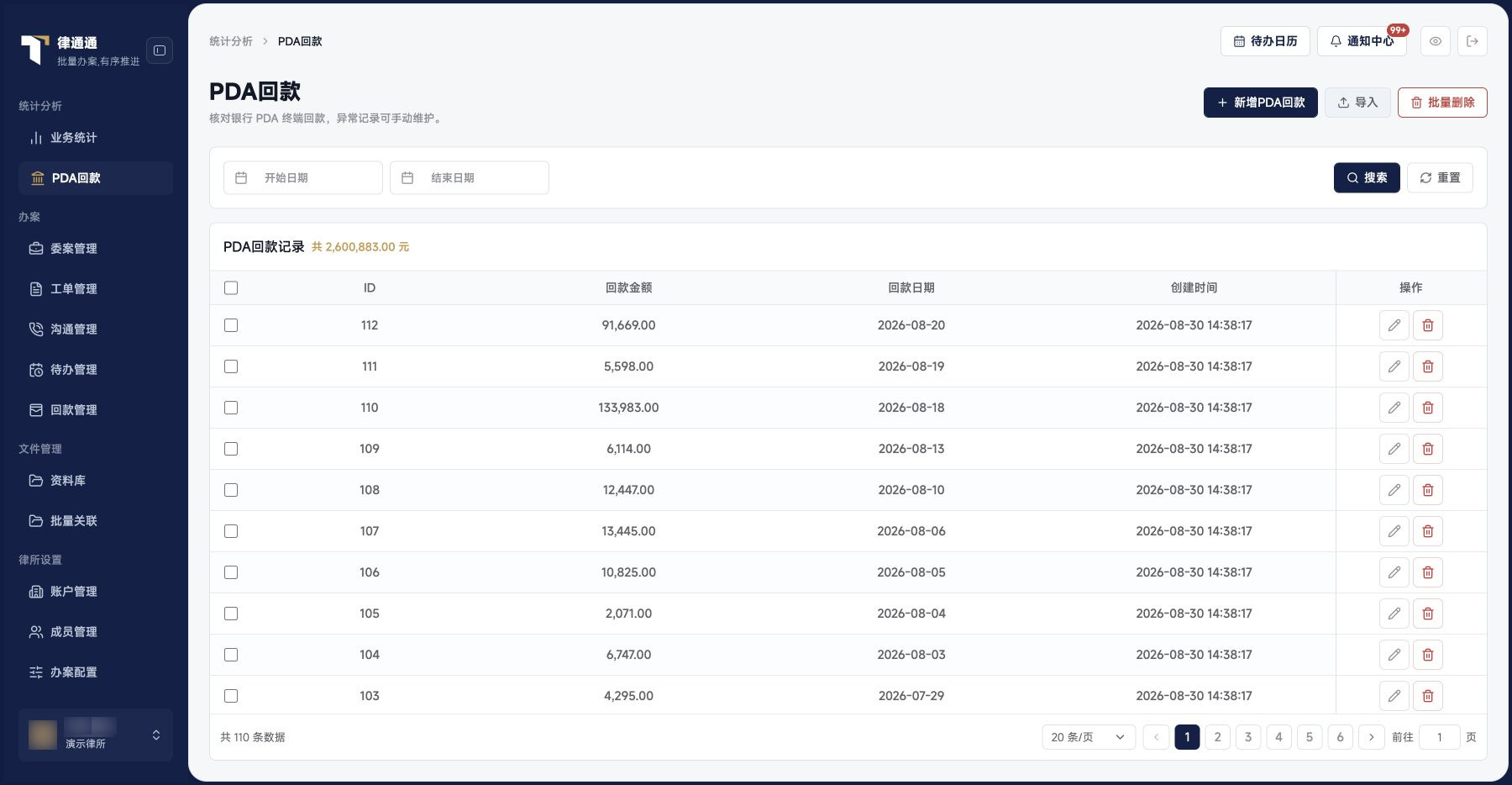Viewport: 1512px width, 785px height.
Task: Delete record ID 112 with trash icon
Action: click(x=1428, y=325)
